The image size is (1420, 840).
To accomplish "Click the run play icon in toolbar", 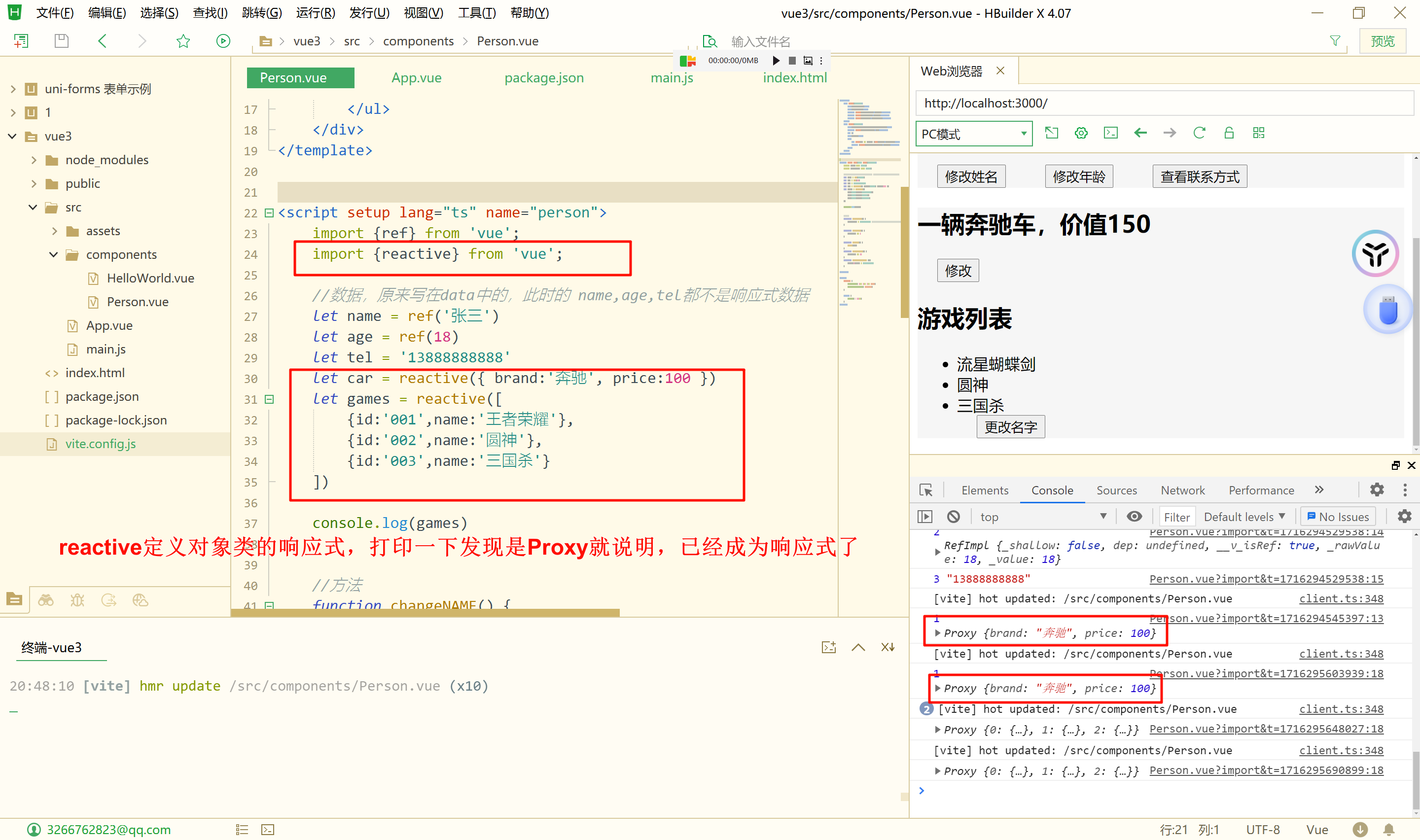I will (x=223, y=41).
